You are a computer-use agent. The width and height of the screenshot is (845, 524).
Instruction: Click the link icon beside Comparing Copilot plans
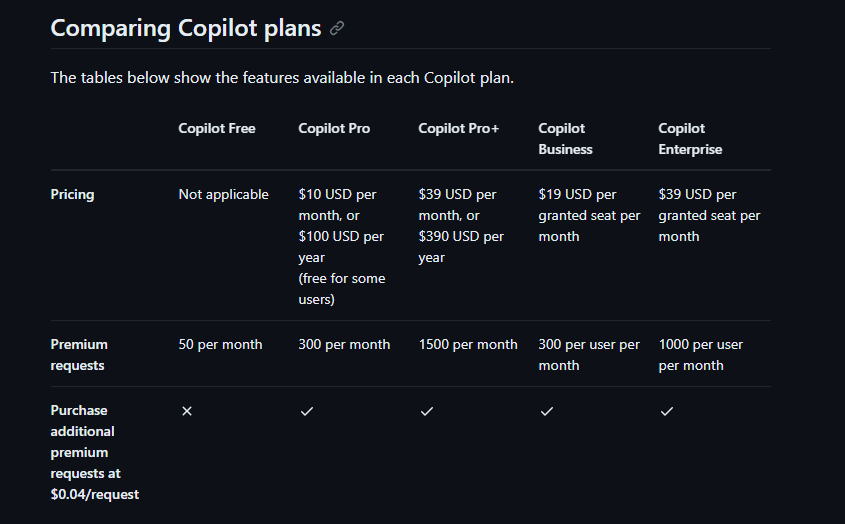337,28
